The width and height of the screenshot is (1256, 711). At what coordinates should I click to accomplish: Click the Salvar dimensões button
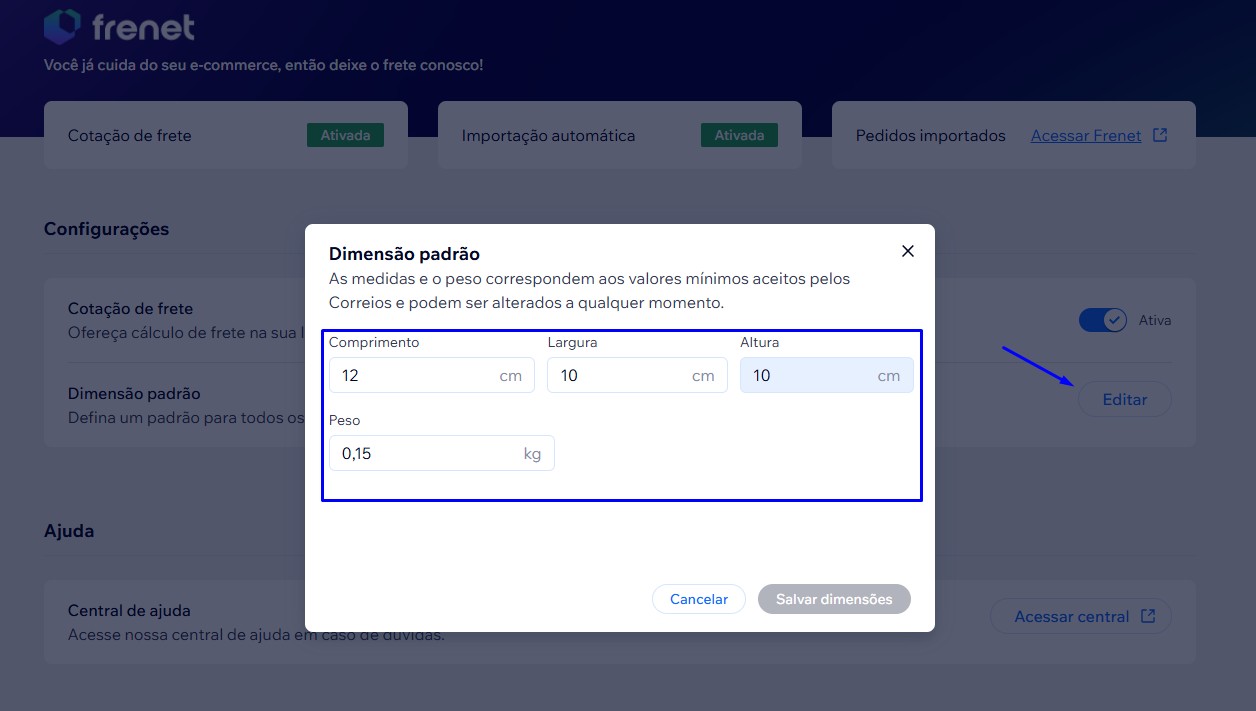coord(834,599)
